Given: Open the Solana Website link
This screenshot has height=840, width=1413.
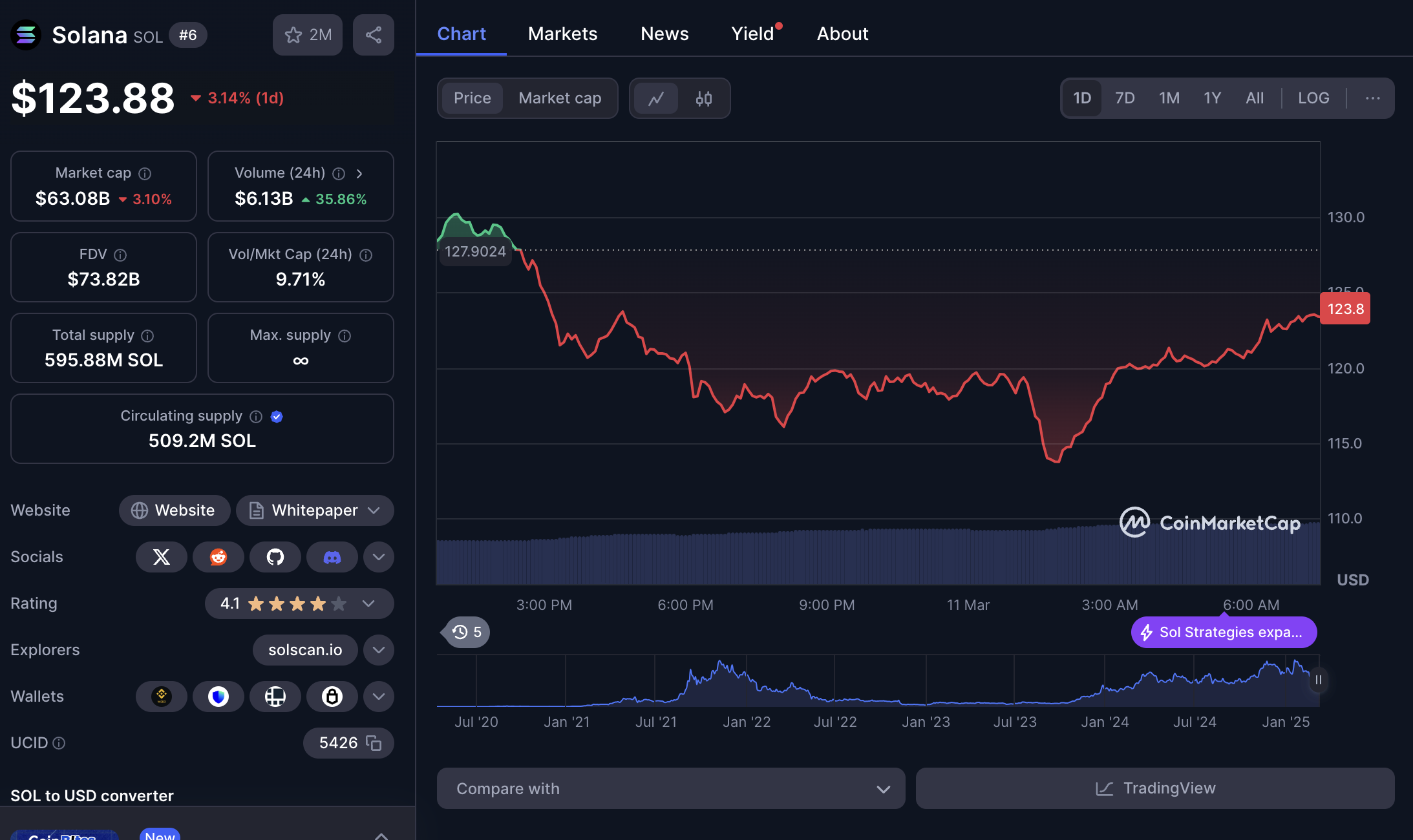Looking at the screenshot, I should coord(175,510).
